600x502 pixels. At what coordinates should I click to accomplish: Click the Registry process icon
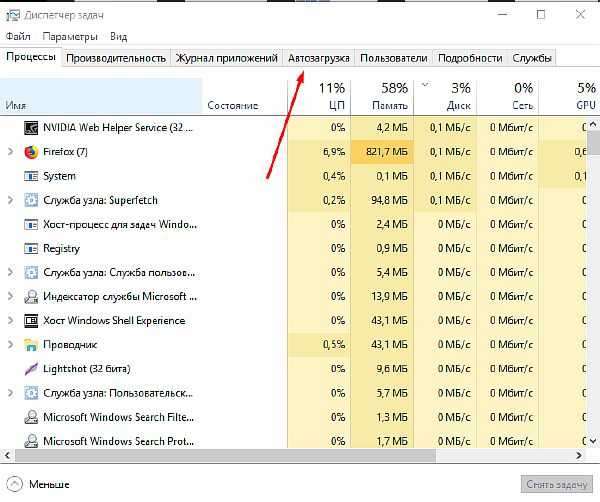click(x=31, y=248)
